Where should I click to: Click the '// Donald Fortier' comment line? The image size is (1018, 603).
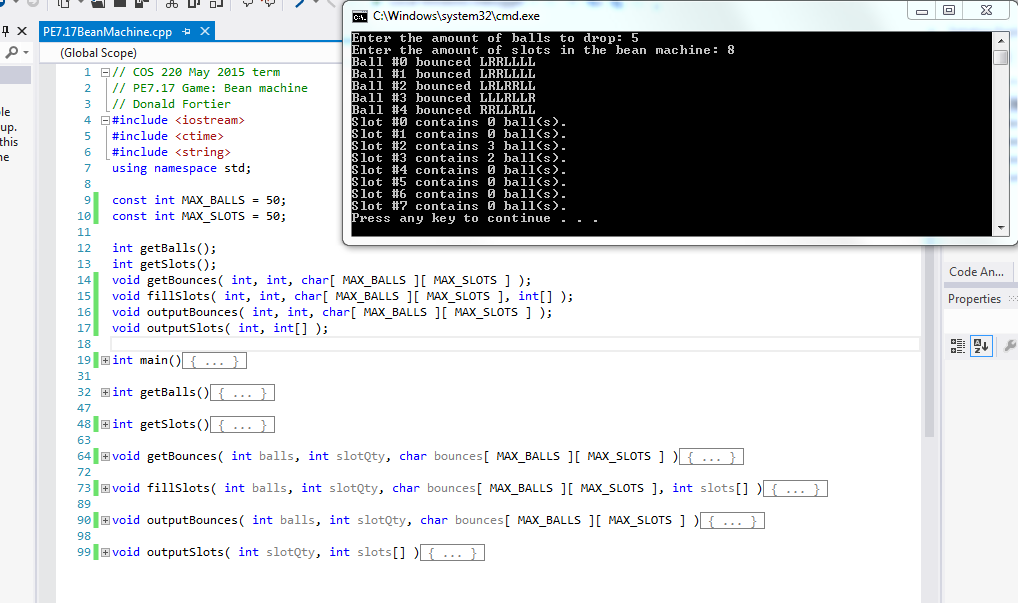coord(171,104)
